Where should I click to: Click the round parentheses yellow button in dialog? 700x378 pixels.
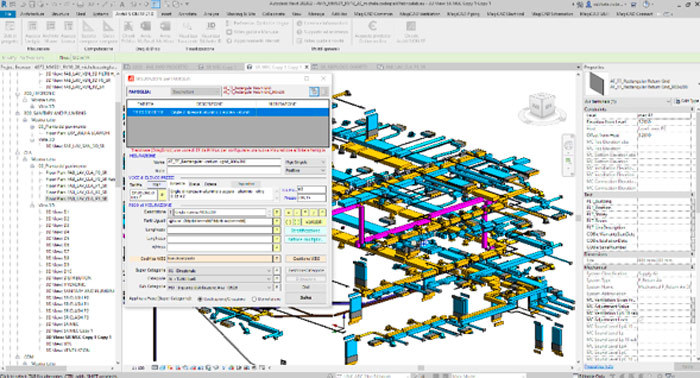[288, 221]
